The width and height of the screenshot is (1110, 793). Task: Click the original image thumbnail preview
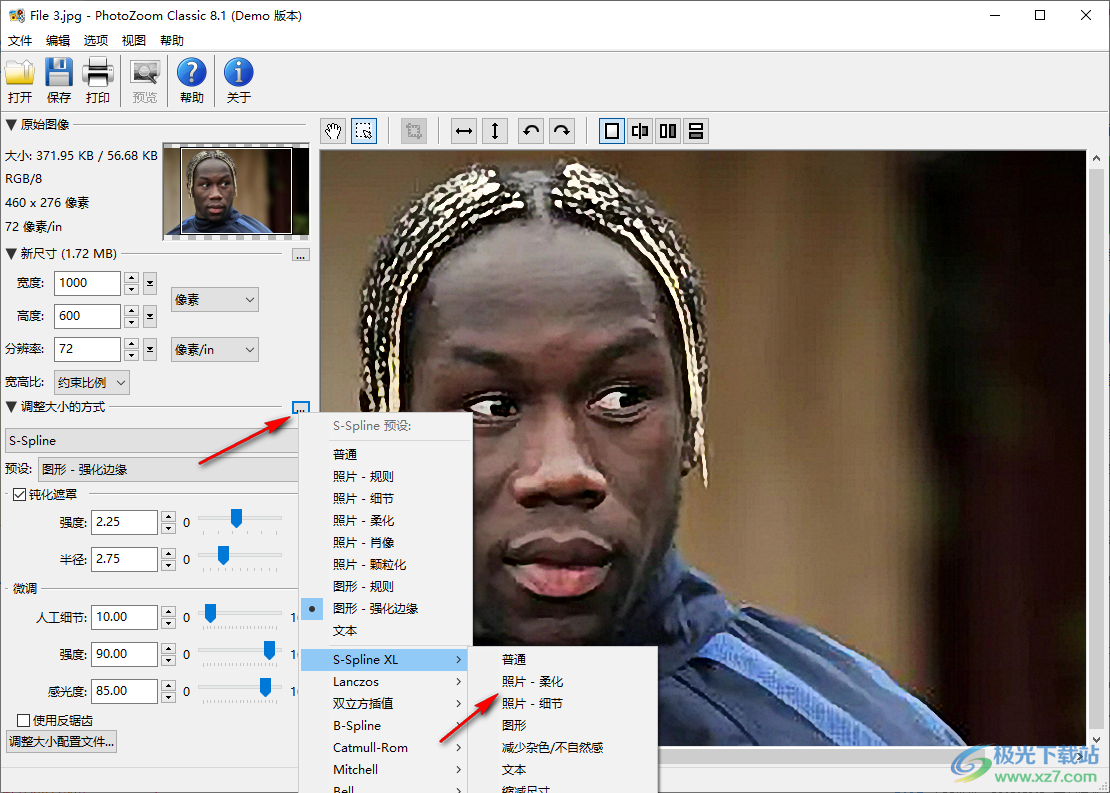tap(236, 191)
